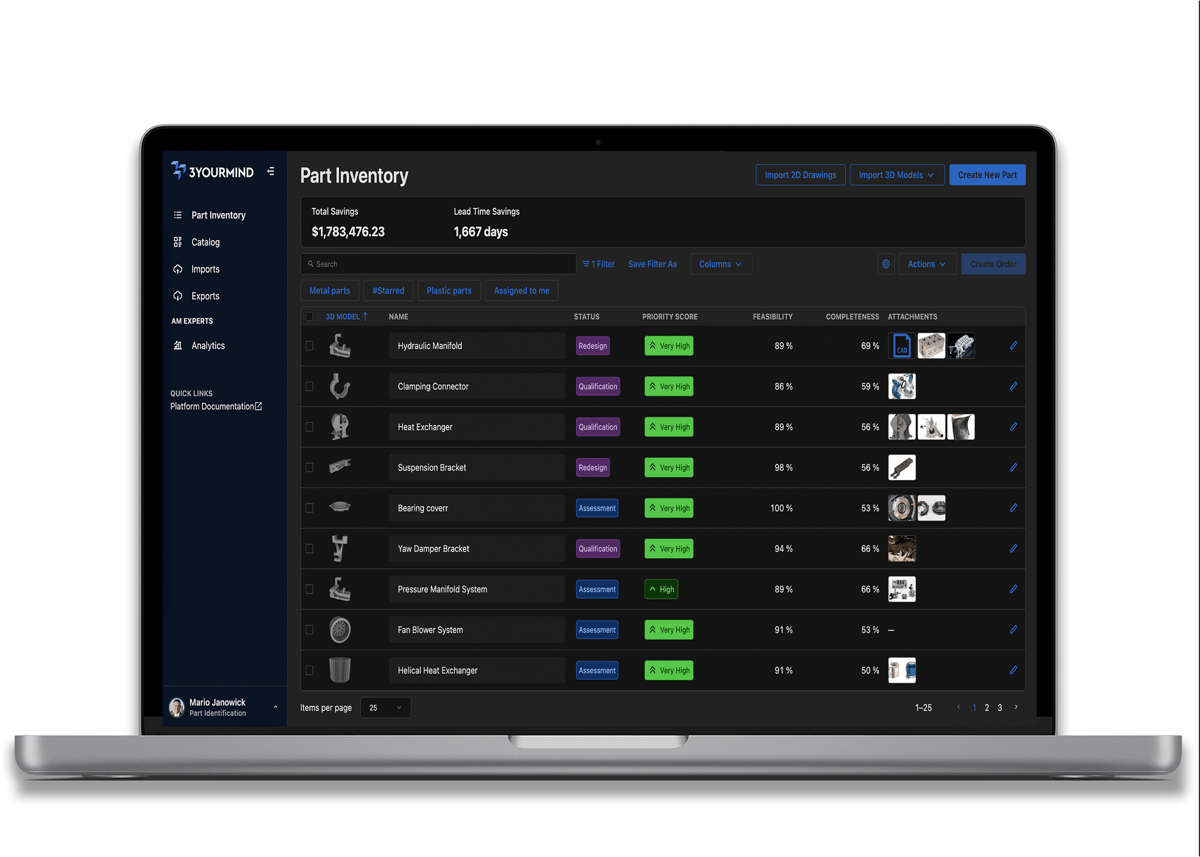The height and width of the screenshot is (857, 1200).
Task: Select the Exports icon in the sidebar
Action: tap(178, 295)
